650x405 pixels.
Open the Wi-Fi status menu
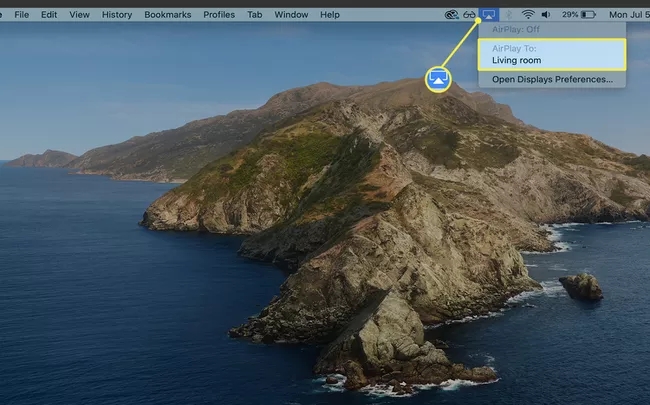coord(528,15)
